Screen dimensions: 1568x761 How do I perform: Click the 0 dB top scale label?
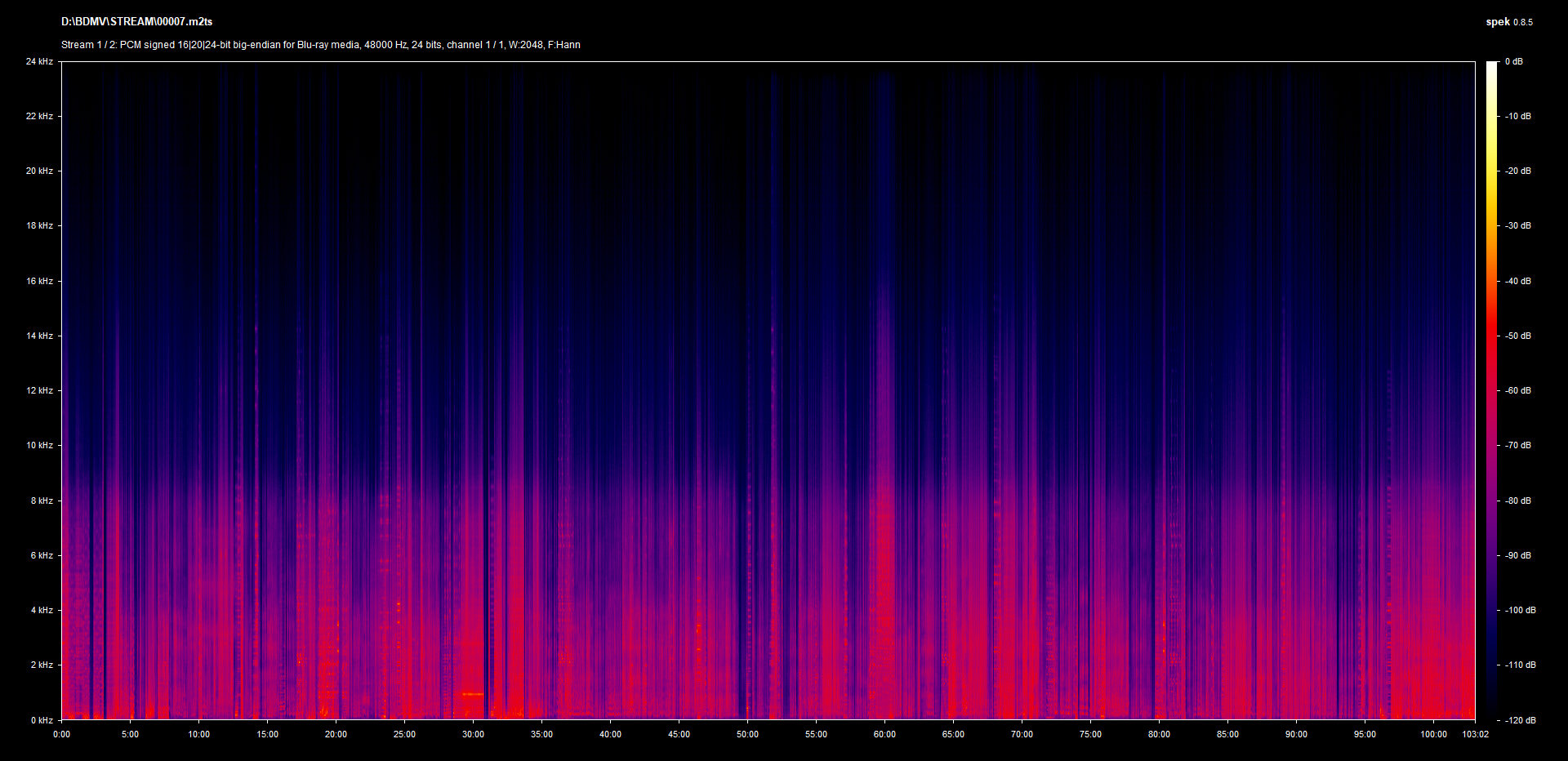tap(1513, 61)
